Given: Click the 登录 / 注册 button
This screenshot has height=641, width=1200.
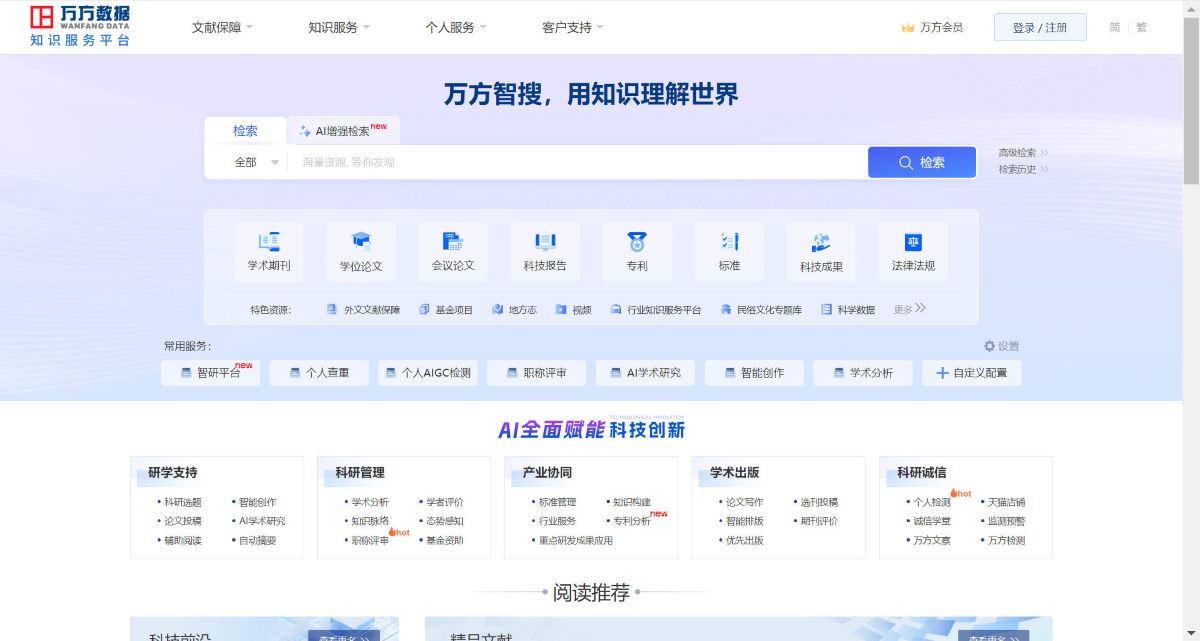Looking at the screenshot, I should pos(1040,27).
